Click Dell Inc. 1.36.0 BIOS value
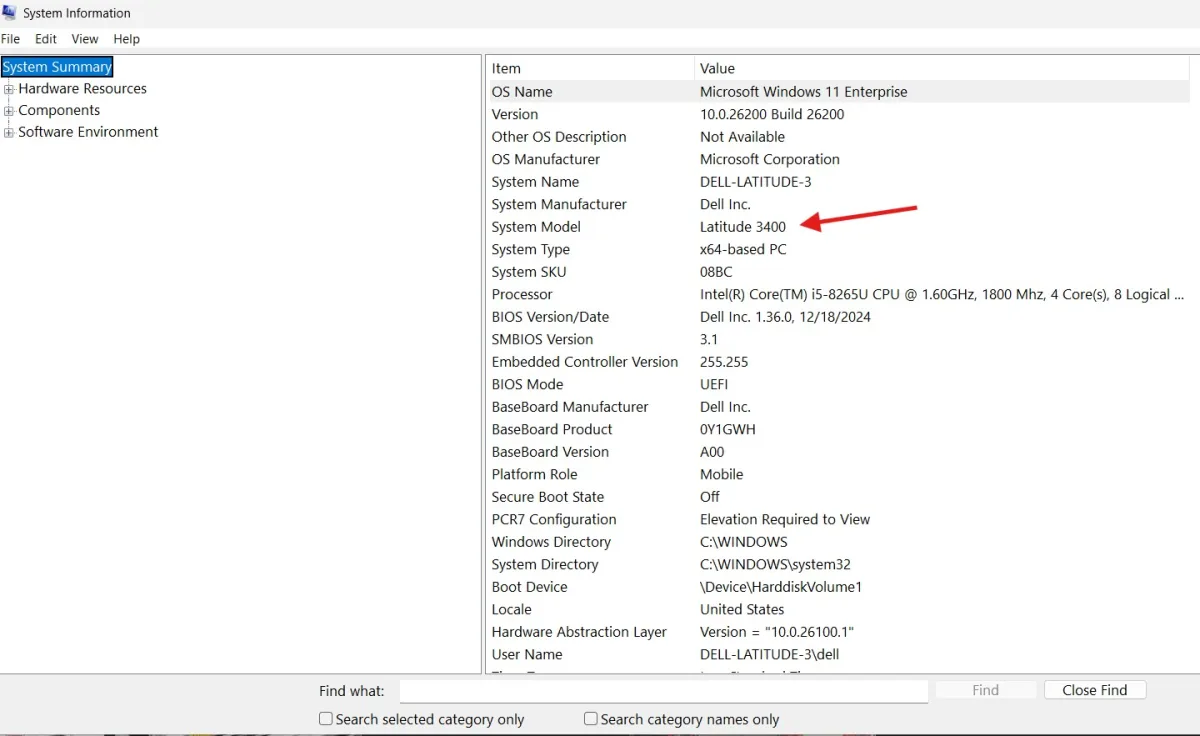This screenshot has width=1200, height=736. pos(785,317)
